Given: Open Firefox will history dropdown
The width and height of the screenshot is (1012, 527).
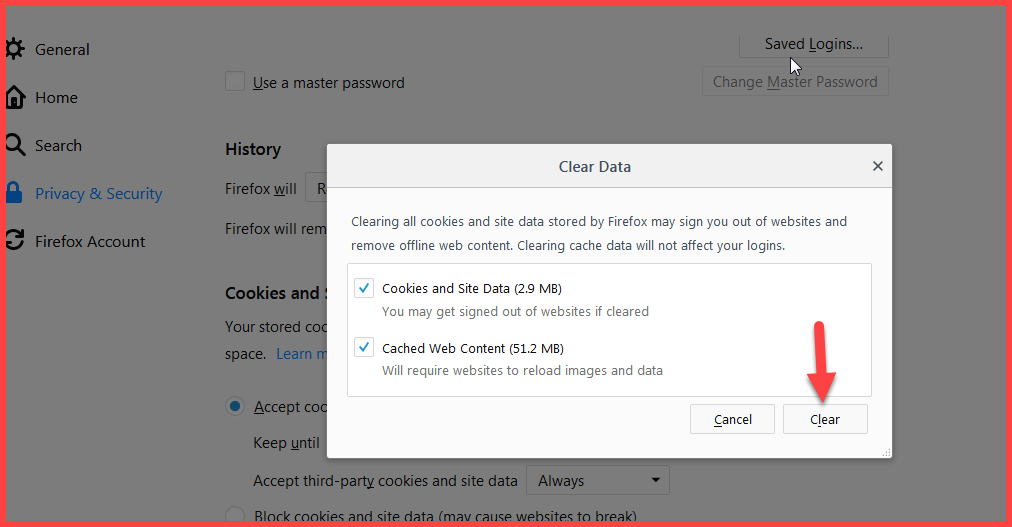Looking at the screenshot, I should [x=316, y=188].
